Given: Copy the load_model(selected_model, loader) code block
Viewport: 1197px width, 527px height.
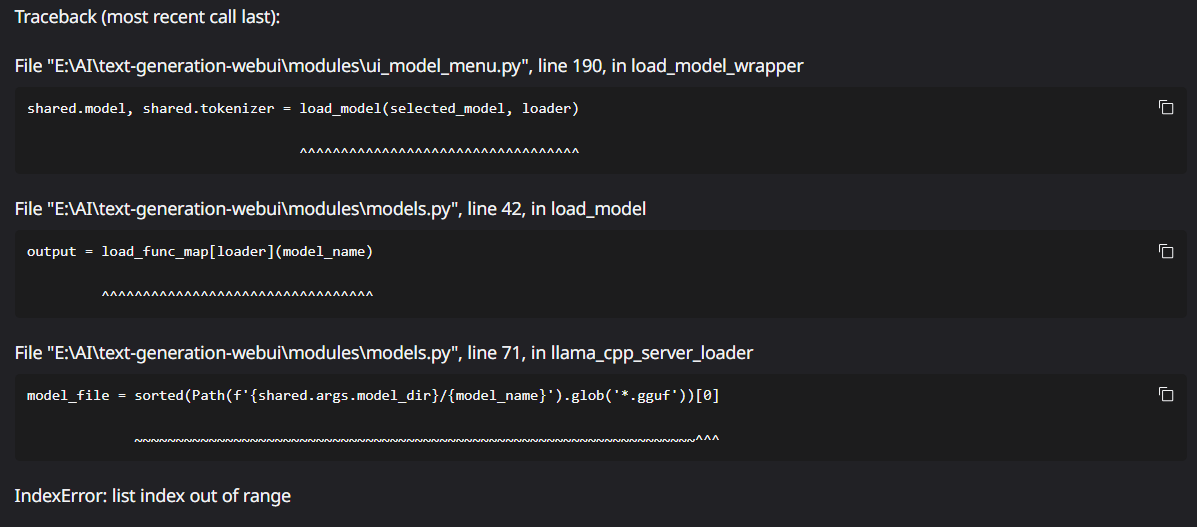Looking at the screenshot, I should tap(1166, 108).
